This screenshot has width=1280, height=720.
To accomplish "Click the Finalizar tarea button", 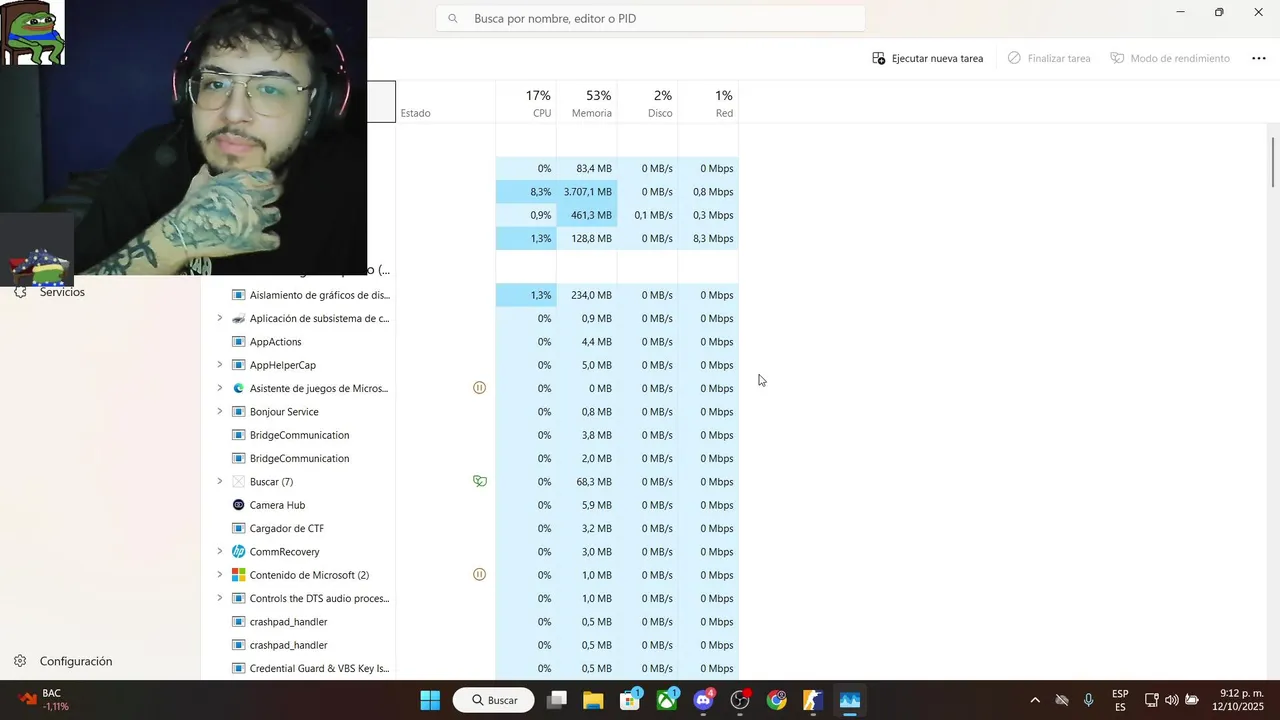I will (1049, 58).
